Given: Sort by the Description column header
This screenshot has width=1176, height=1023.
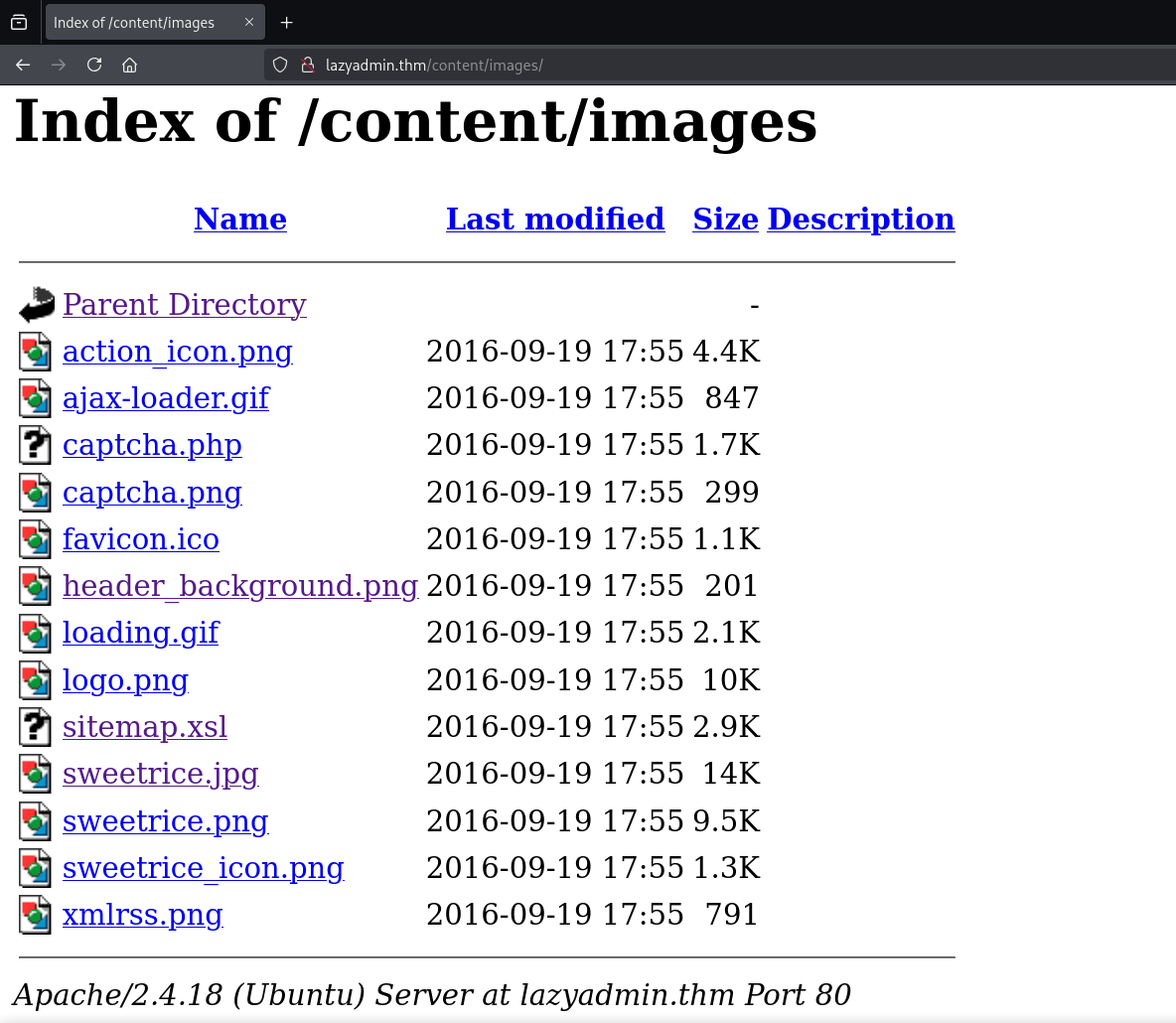Looking at the screenshot, I should [860, 219].
